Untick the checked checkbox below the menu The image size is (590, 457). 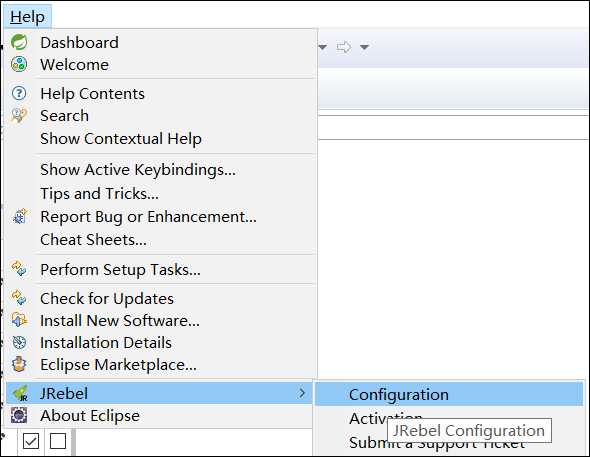(x=31, y=441)
